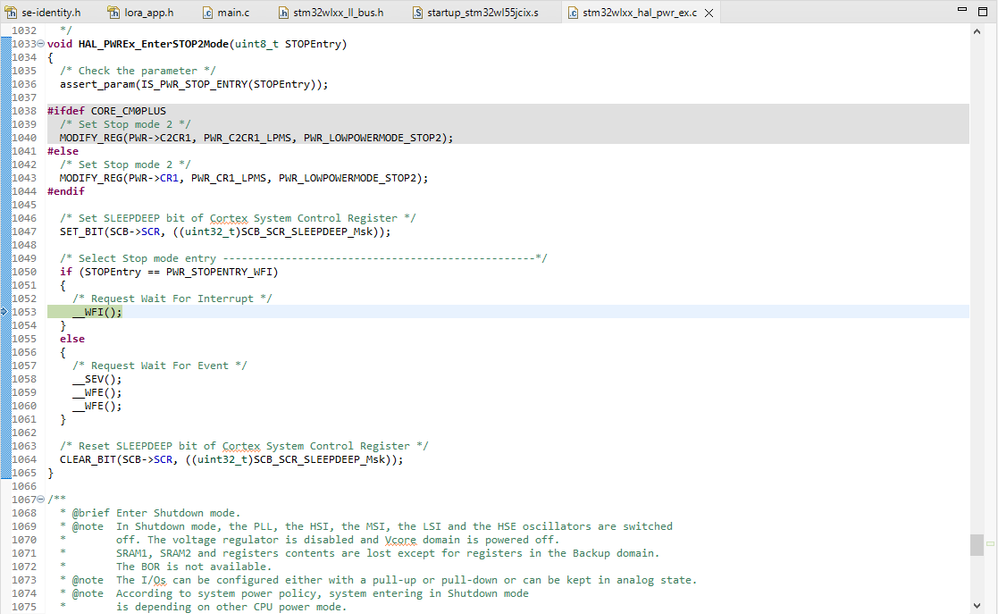Switch to the main.c tab

point(226,12)
